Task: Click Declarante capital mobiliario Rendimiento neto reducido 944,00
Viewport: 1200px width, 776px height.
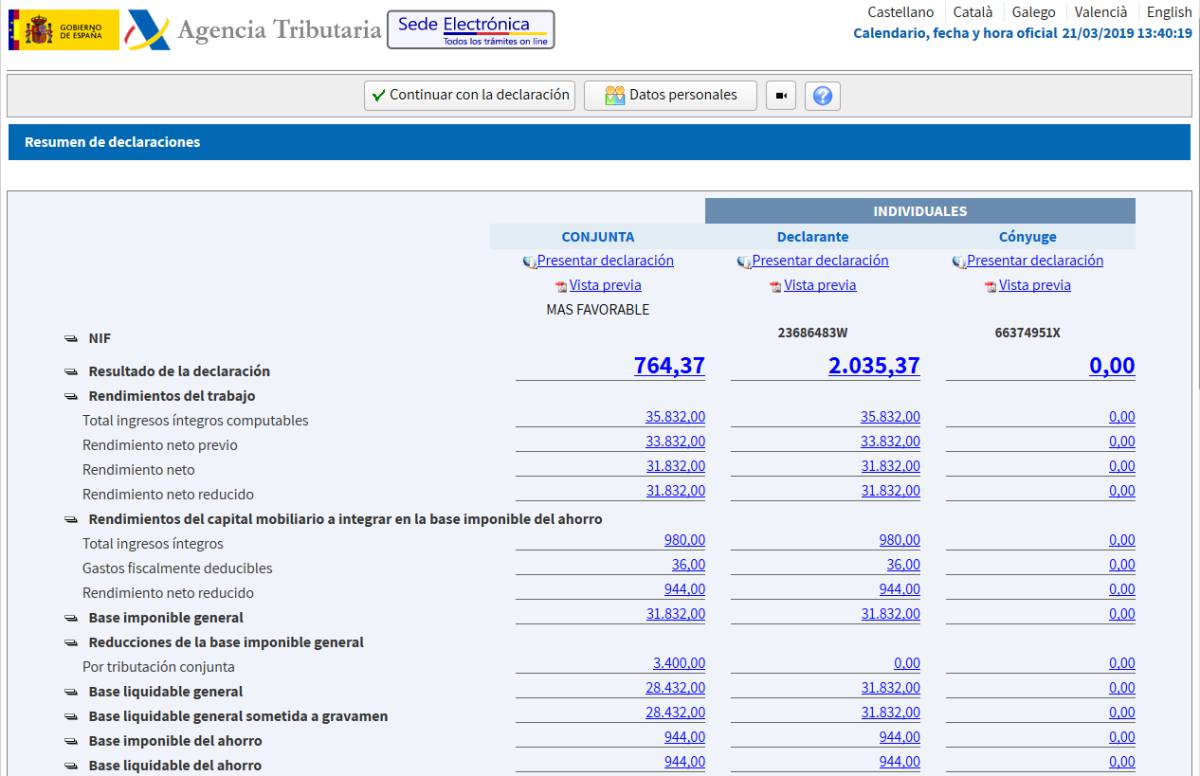Action: [899, 589]
